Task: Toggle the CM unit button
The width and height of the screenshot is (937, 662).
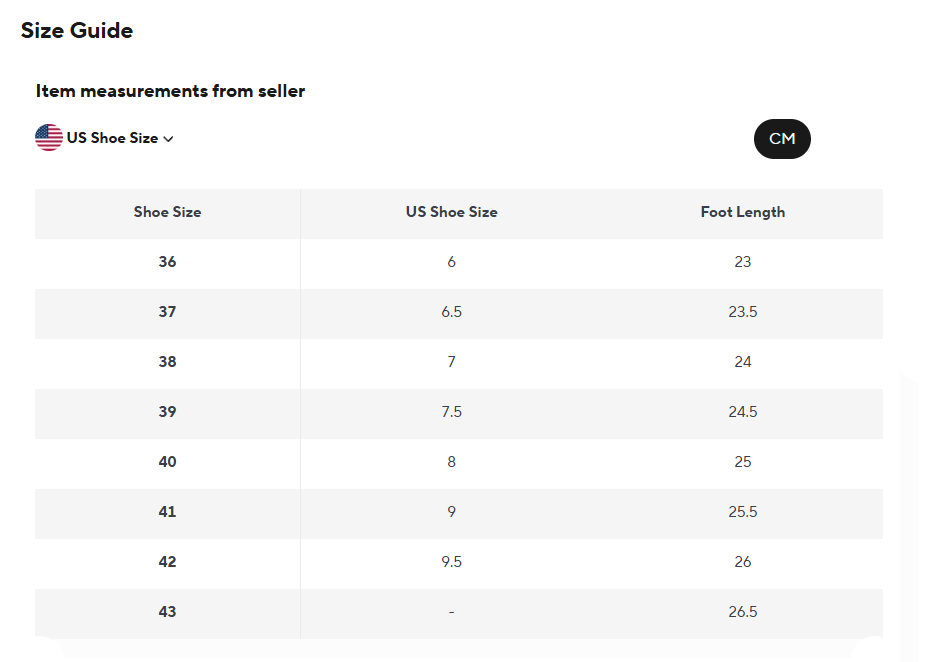Action: 782,139
